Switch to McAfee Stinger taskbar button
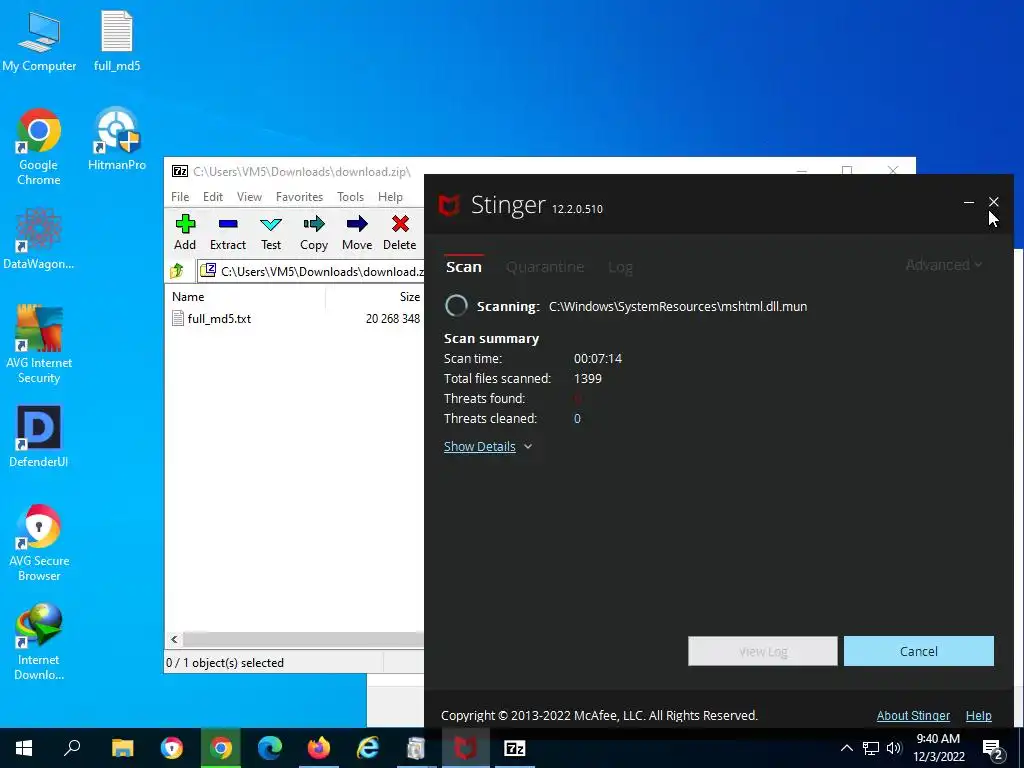Viewport: 1024px width, 768px height. 465,748
